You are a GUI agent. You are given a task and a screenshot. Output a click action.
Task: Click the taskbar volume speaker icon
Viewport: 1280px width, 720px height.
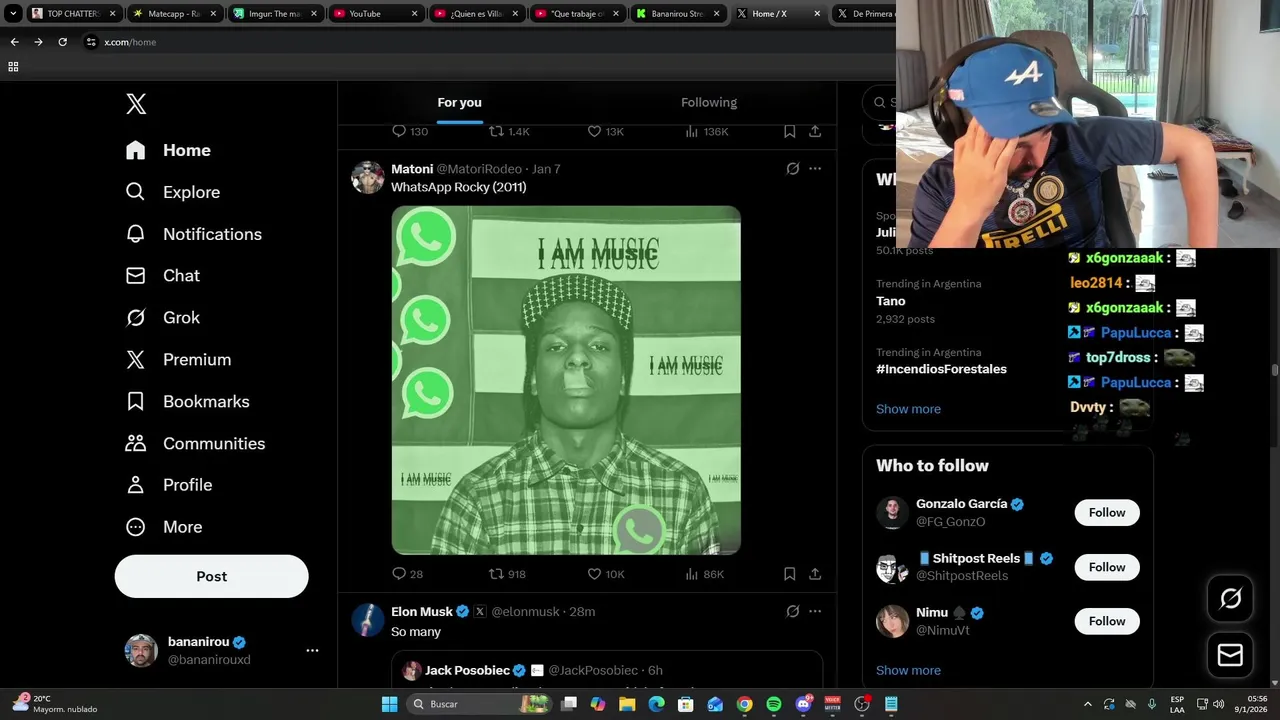click(x=1218, y=704)
